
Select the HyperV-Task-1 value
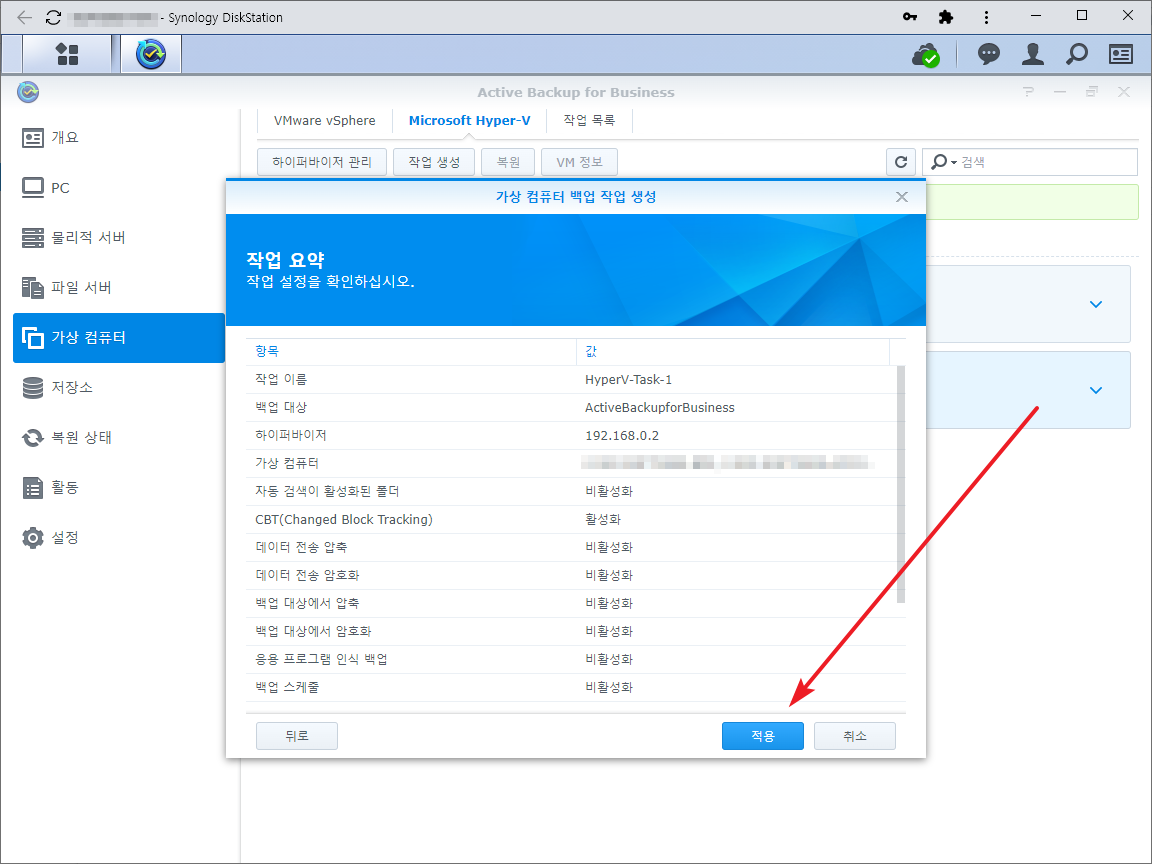[628, 380]
